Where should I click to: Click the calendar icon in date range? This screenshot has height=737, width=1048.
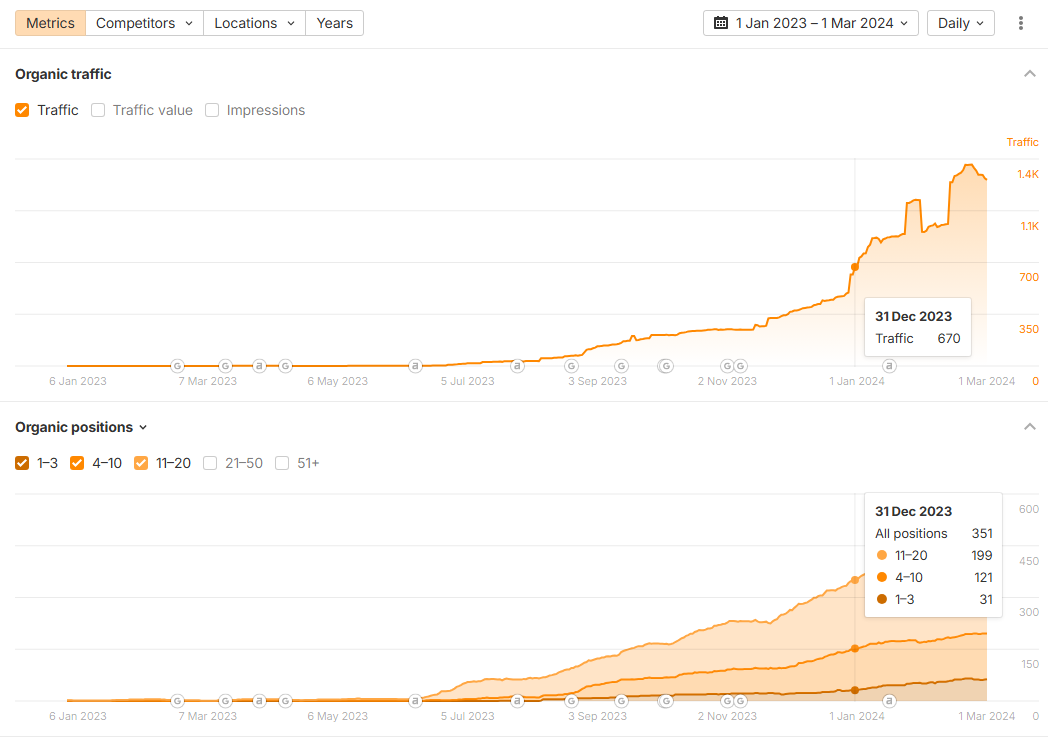[x=720, y=23]
